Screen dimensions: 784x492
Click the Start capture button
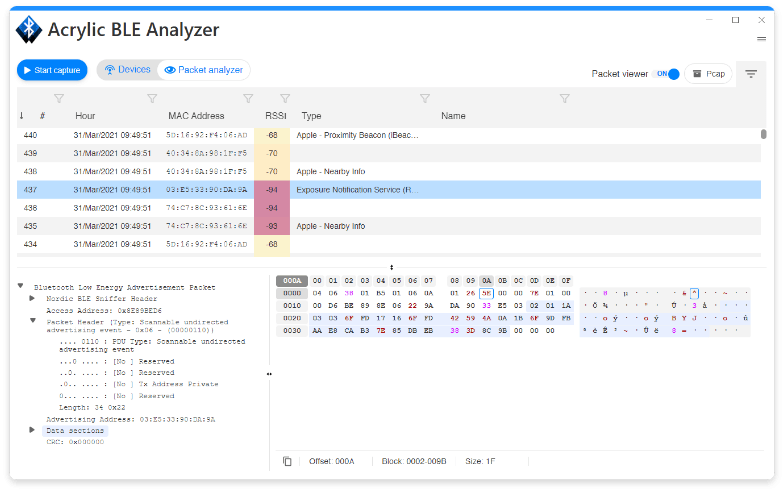click(x=52, y=70)
